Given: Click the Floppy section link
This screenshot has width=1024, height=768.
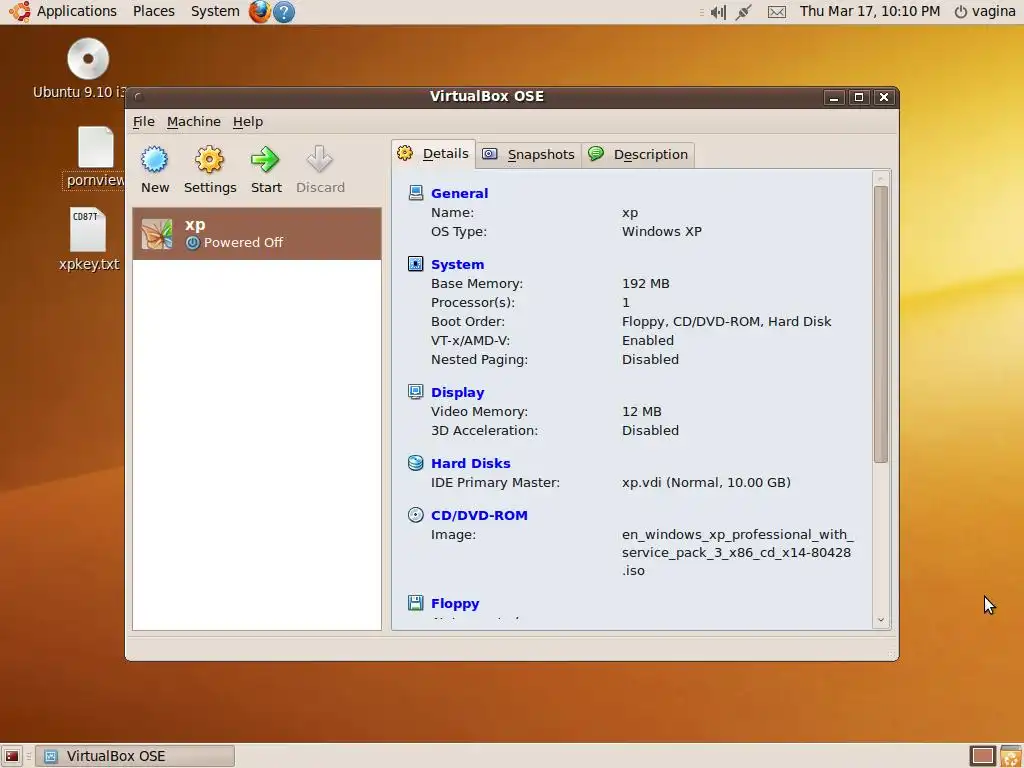Looking at the screenshot, I should [x=455, y=603].
